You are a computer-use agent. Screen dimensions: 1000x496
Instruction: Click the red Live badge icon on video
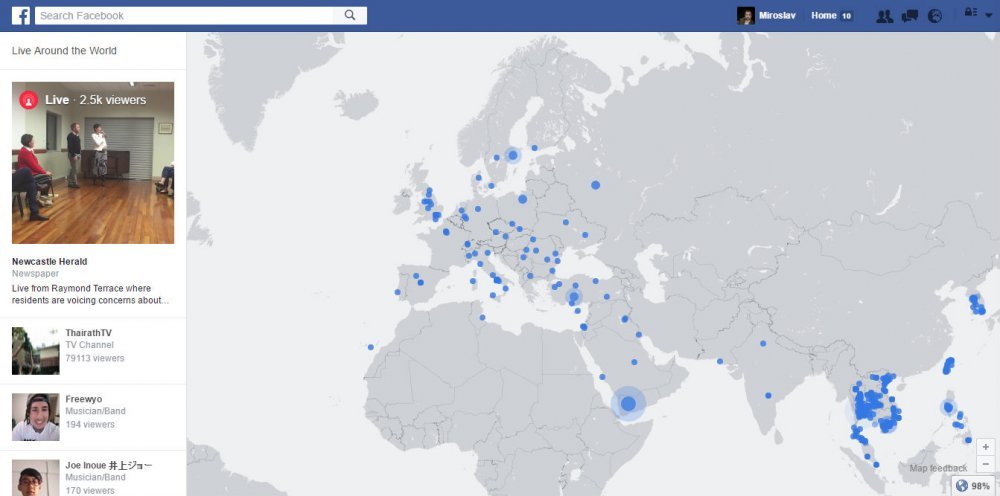tap(28, 100)
